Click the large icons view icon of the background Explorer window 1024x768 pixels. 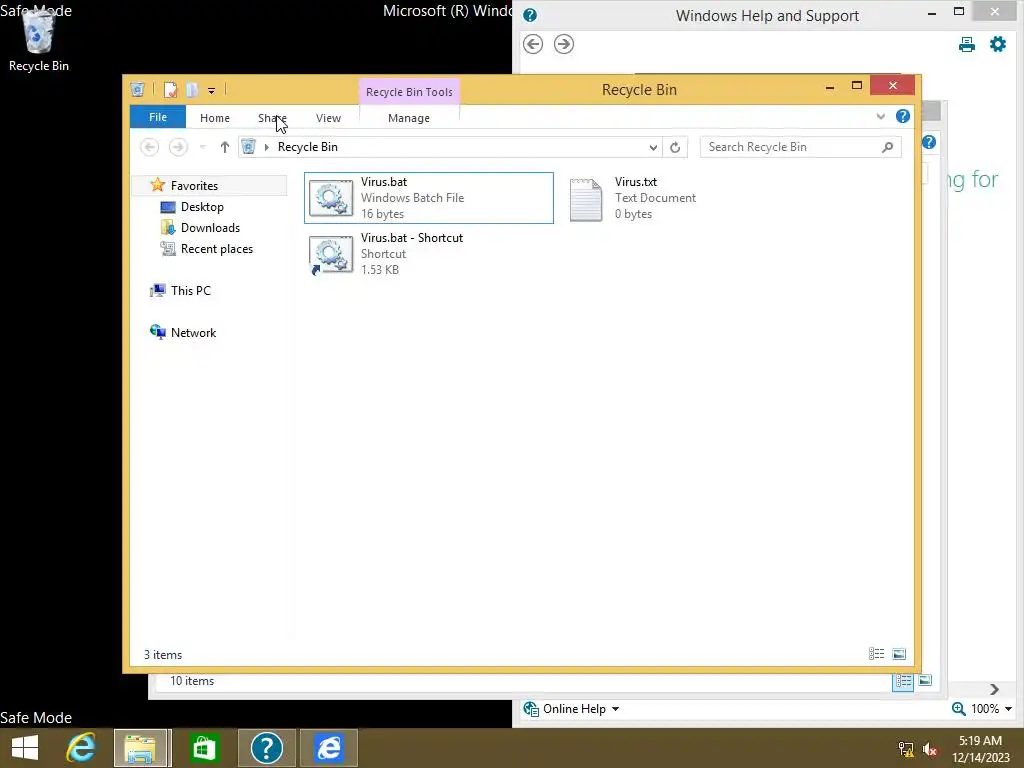coord(925,680)
